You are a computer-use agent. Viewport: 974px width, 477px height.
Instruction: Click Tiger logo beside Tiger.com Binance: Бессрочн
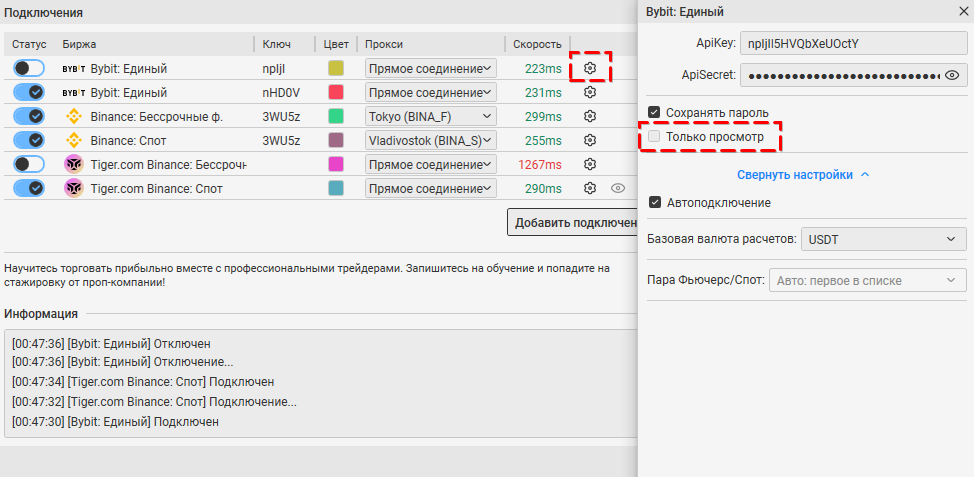tap(74, 164)
